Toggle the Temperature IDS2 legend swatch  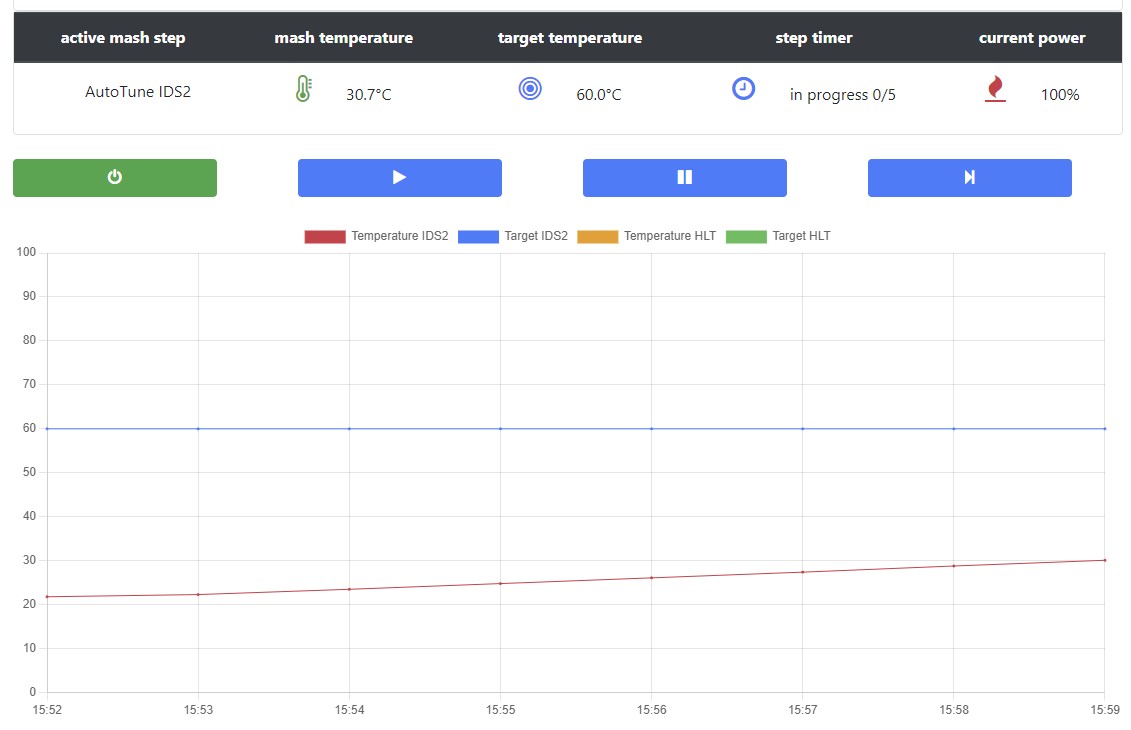pyautogui.click(x=324, y=237)
